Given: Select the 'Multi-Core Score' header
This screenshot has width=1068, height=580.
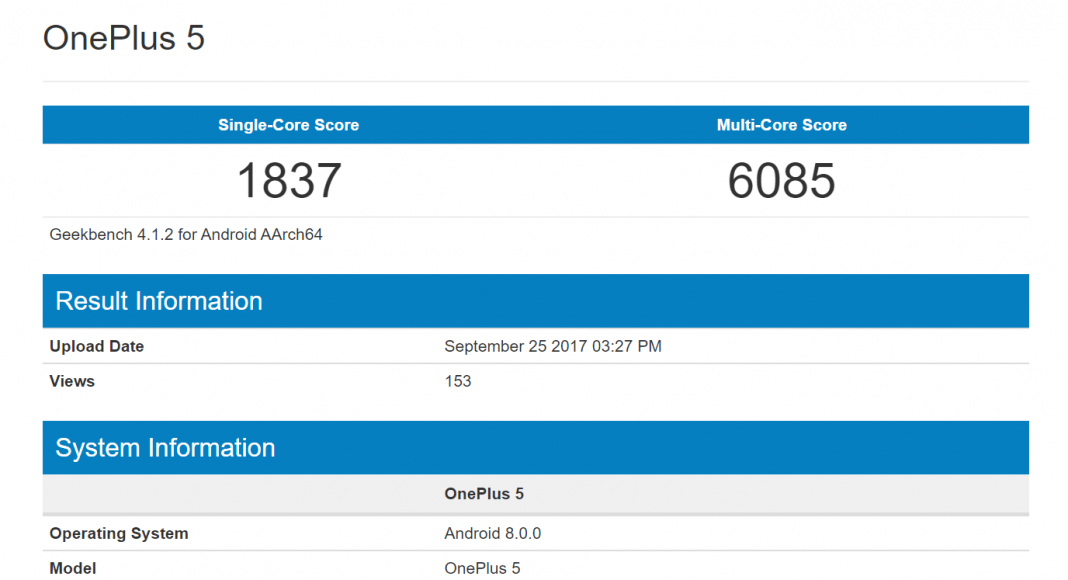Looking at the screenshot, I should pyautogui.click(x=781, y=125).
